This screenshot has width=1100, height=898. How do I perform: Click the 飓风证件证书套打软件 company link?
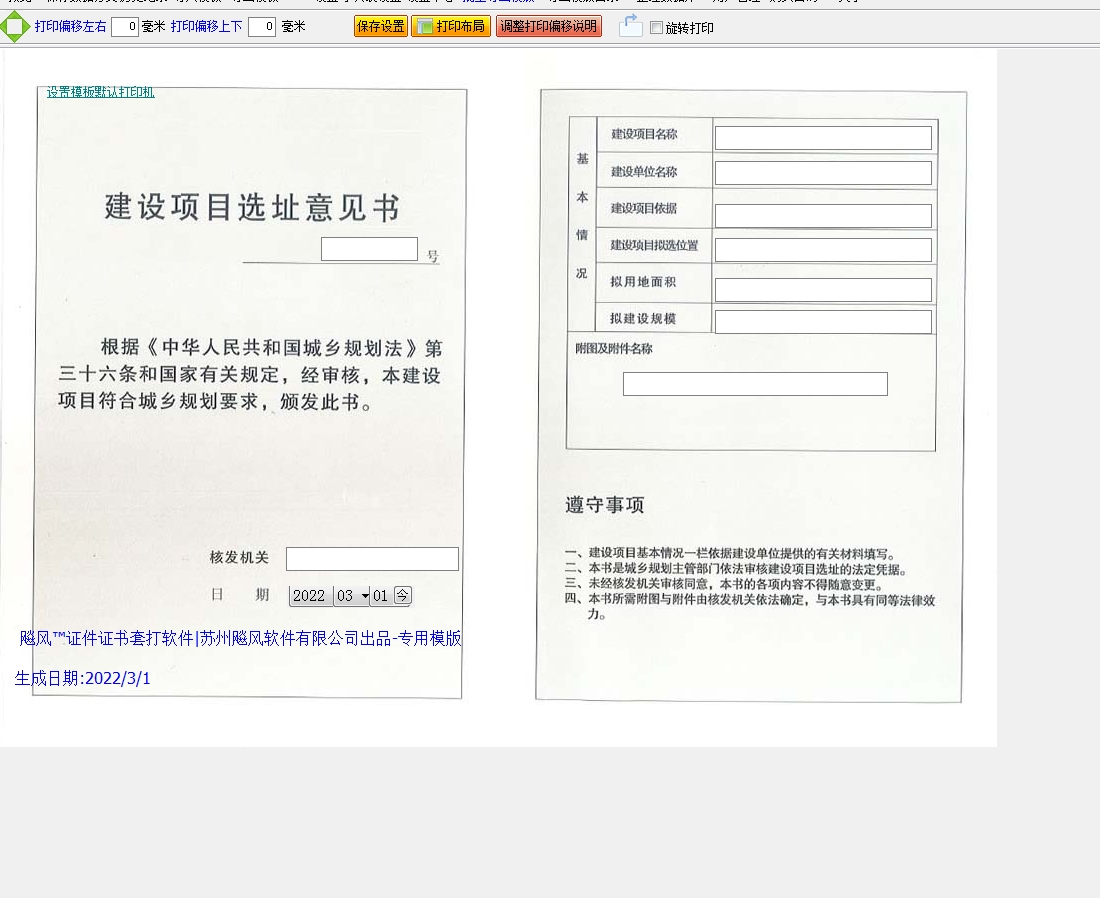(x=240, y=638)
